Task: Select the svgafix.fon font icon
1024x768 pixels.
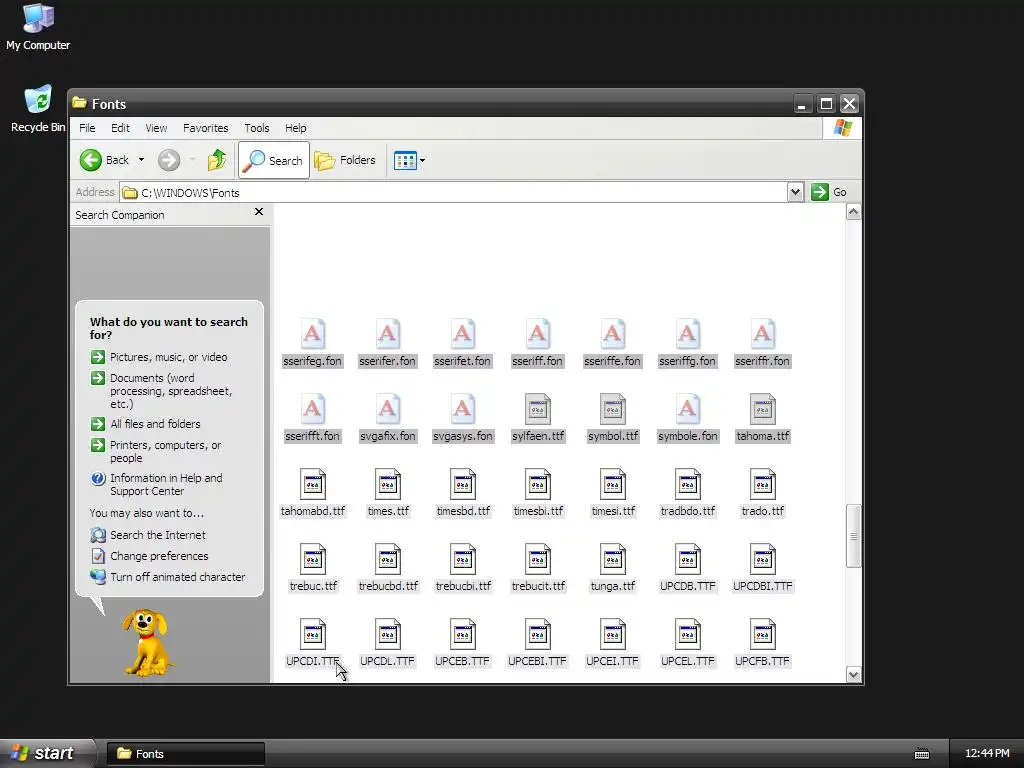Action: (x=387, y=409)
